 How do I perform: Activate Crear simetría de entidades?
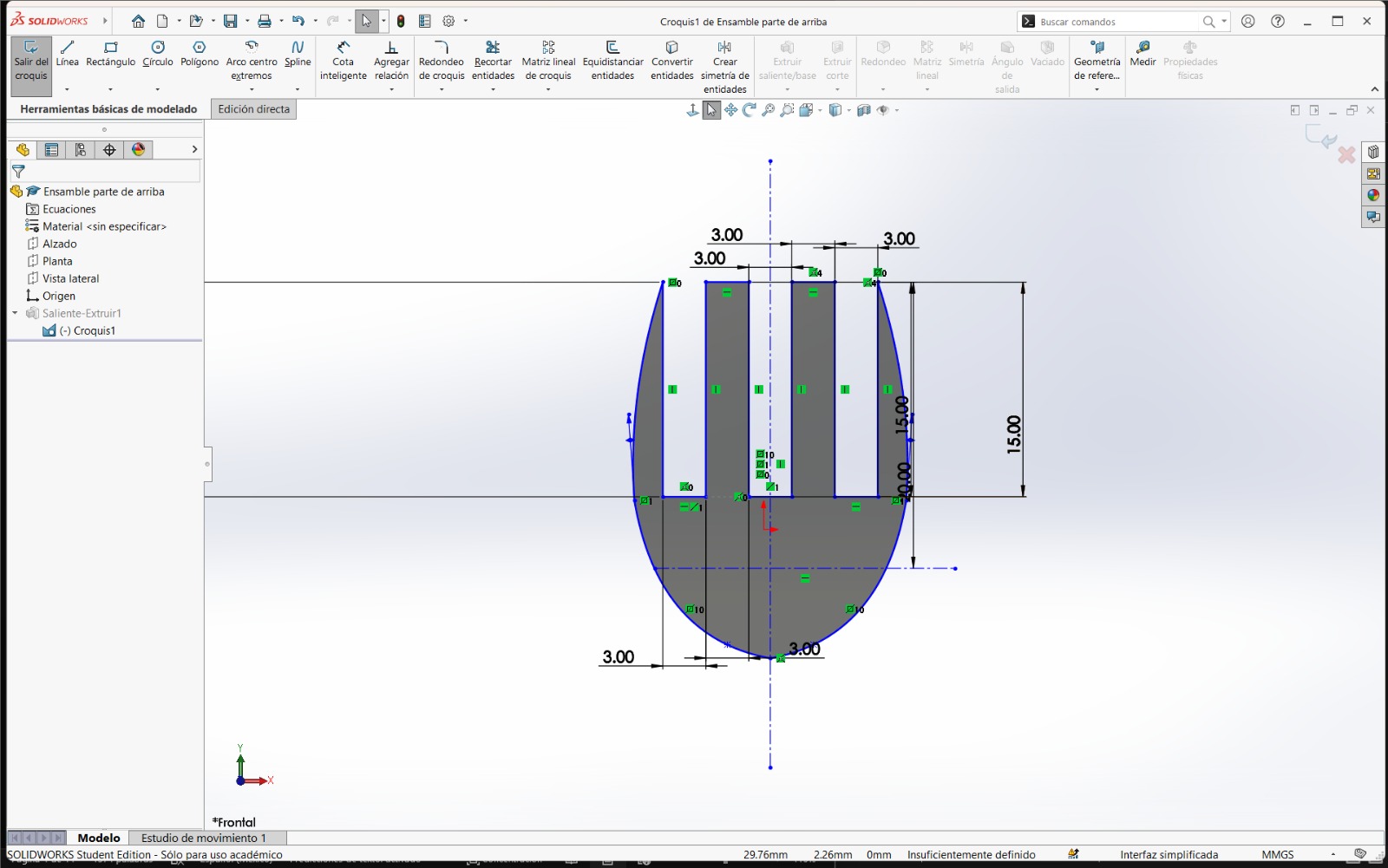[x=725, y=67]
